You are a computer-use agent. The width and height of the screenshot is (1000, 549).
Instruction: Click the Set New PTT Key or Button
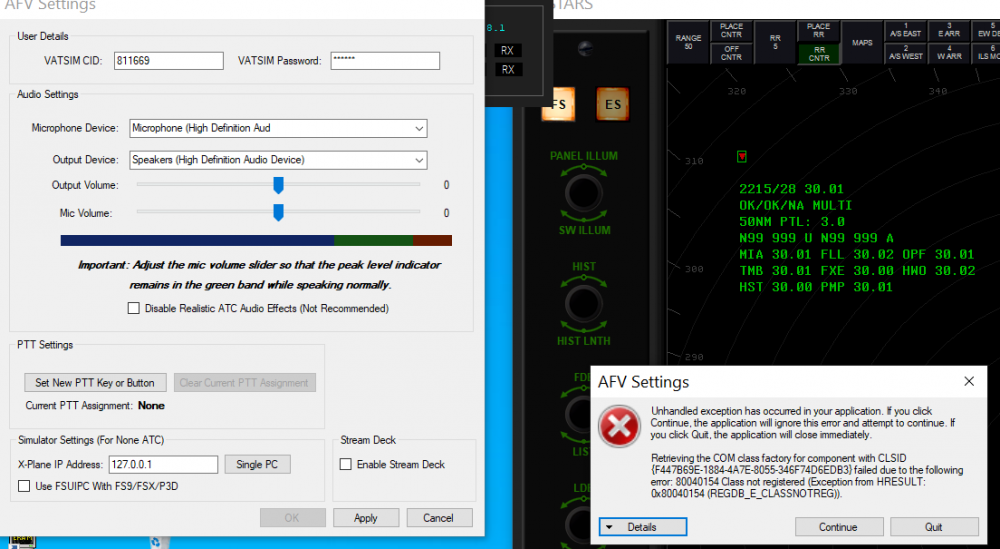pos(95,383)
